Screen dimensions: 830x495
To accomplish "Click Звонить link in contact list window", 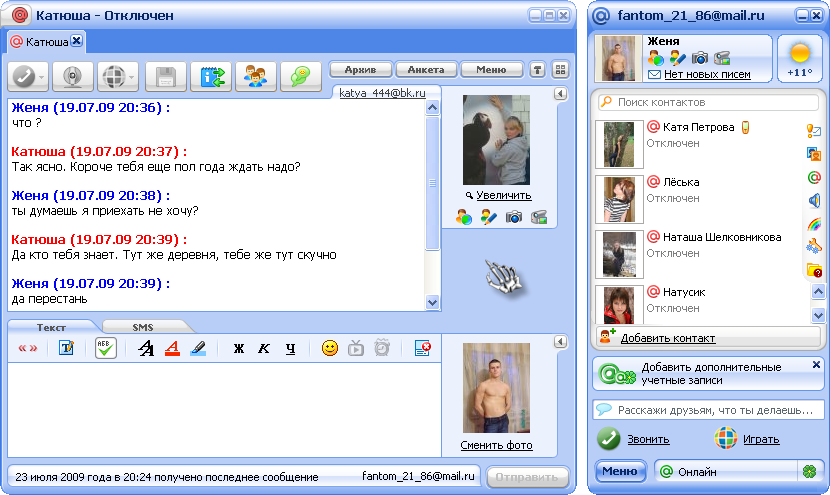I will click(648, 439).
